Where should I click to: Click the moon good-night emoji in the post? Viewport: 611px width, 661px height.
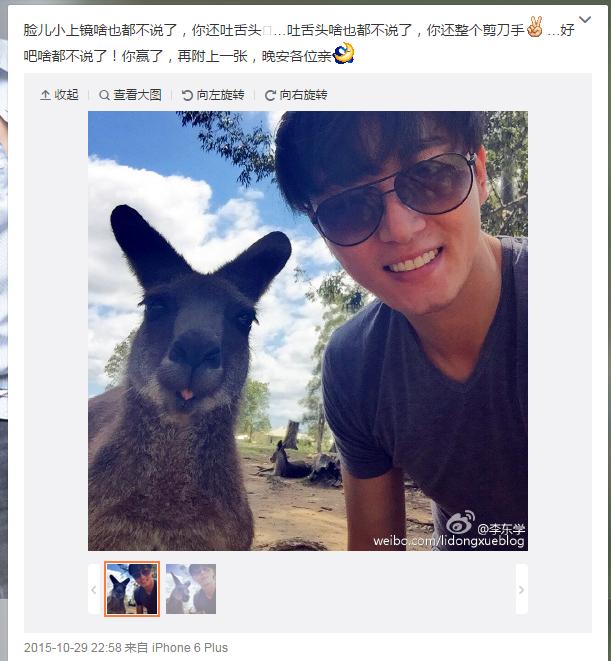(344, 54)
